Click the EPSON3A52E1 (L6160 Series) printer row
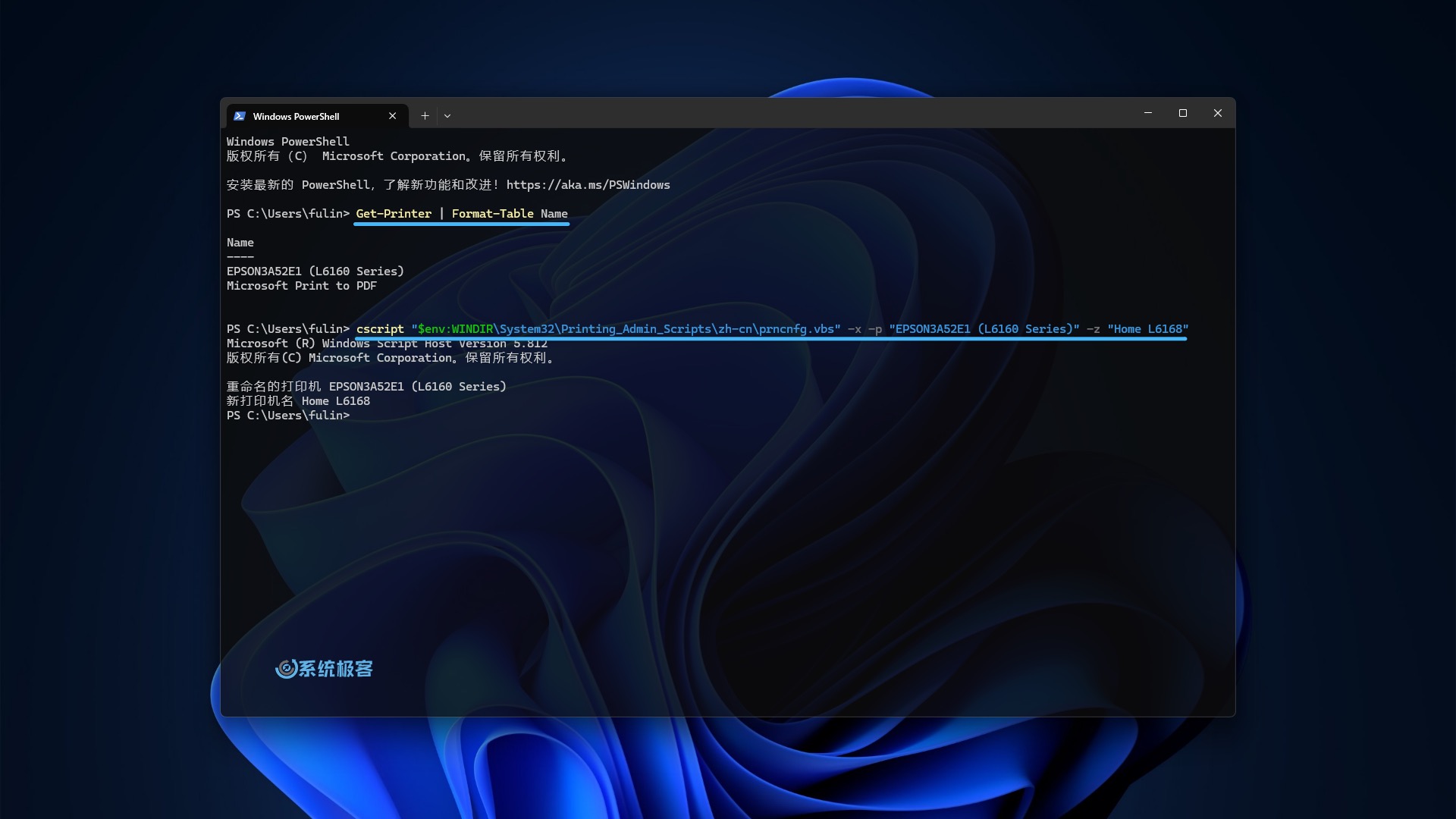The height and width of the screenshot is (819, 1456). (x=315, y=271)
